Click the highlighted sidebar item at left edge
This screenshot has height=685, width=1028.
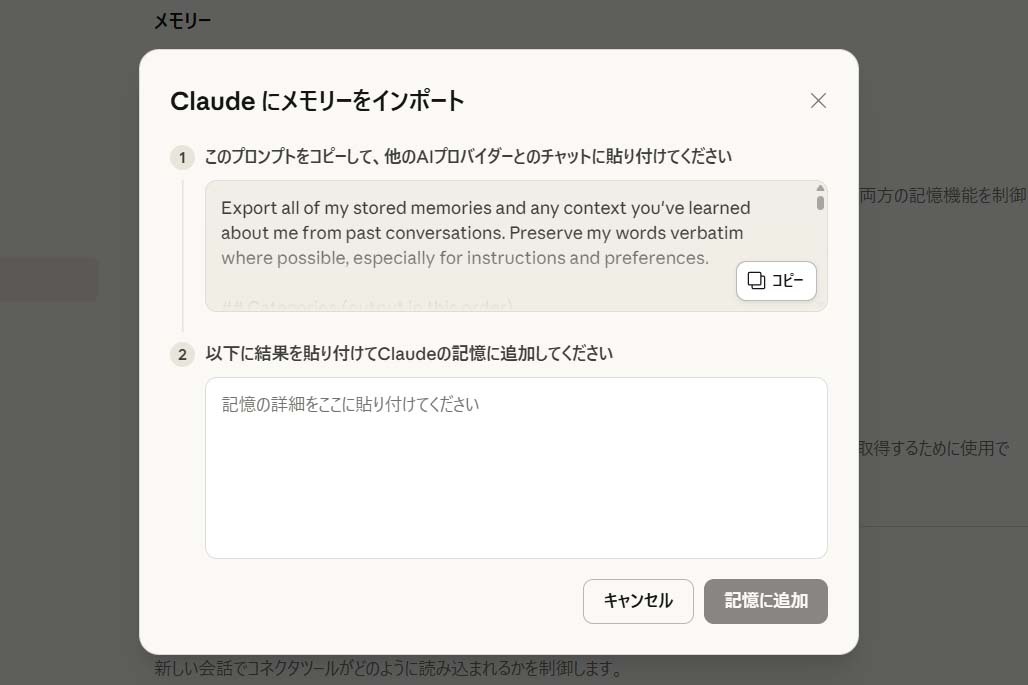tap(48, 279)
